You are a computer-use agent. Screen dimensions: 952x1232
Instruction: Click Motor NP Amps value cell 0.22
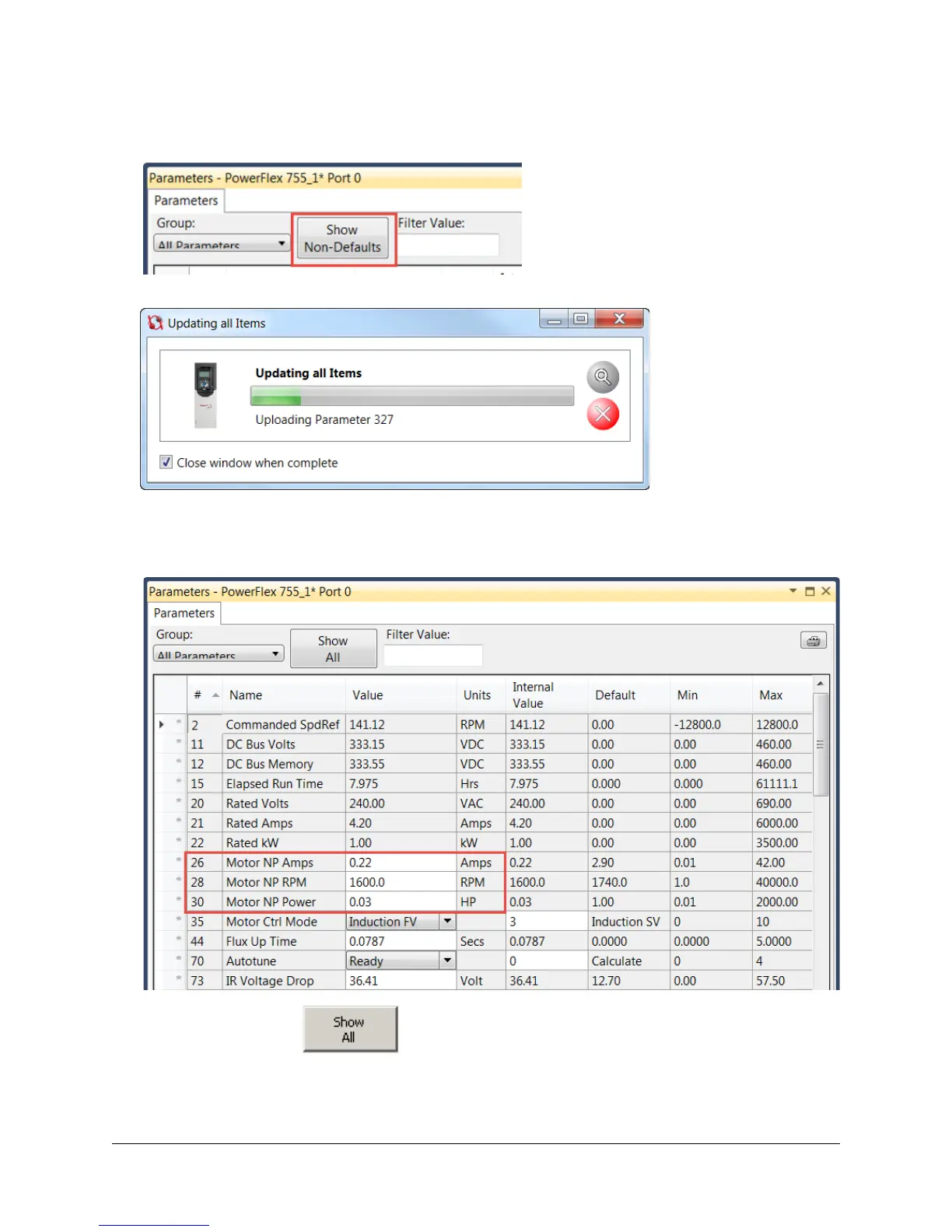tap(401, 863)
